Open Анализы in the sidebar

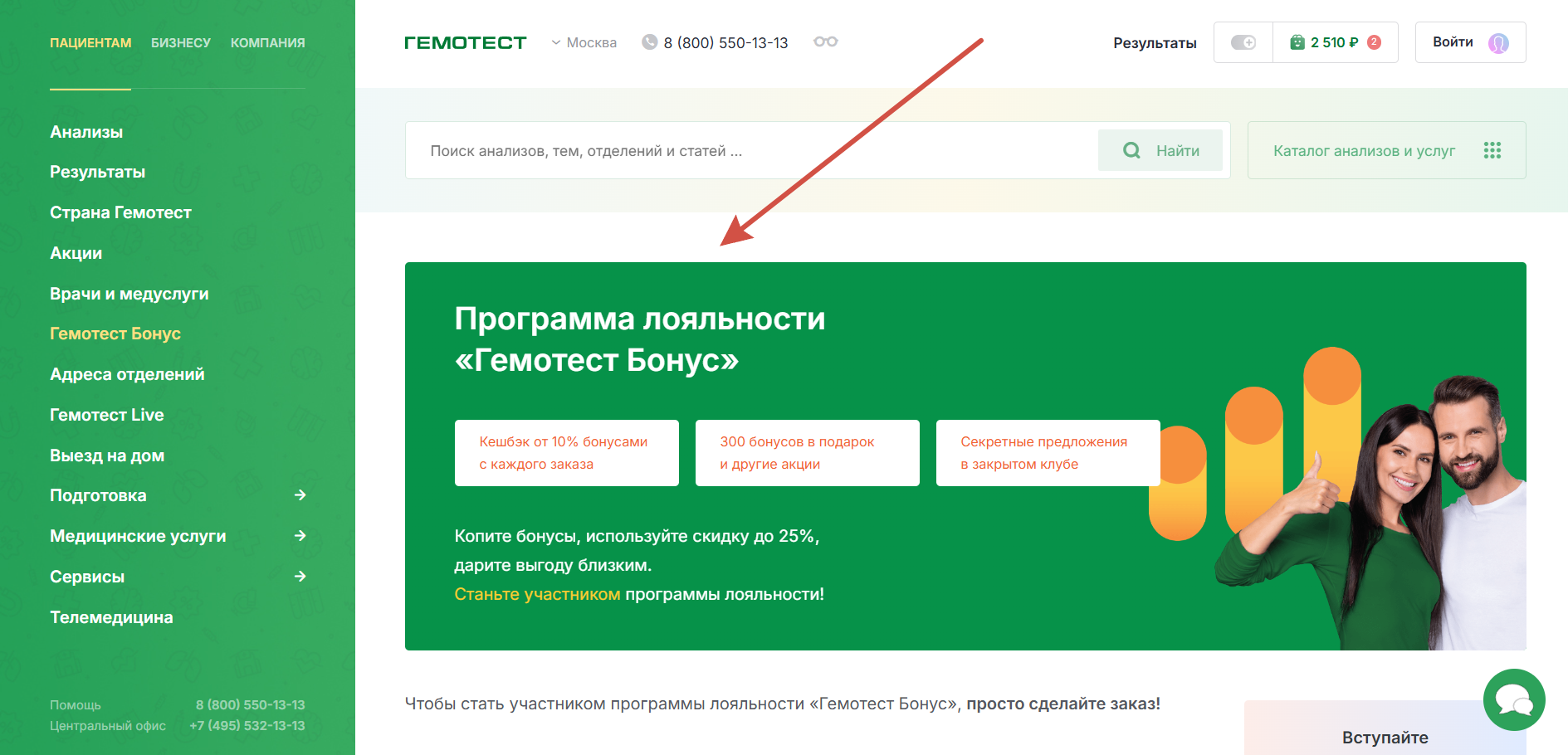[x=86, y=132]
